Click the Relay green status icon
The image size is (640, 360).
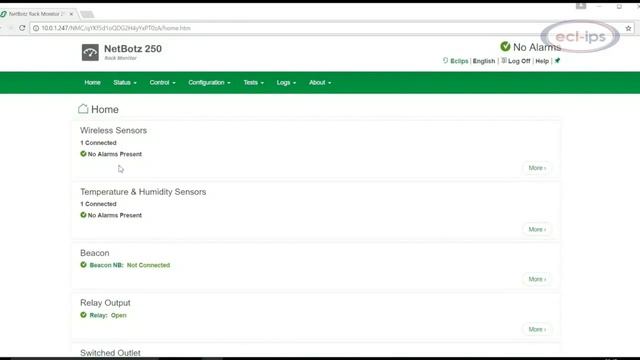click(x=83, y=315)
